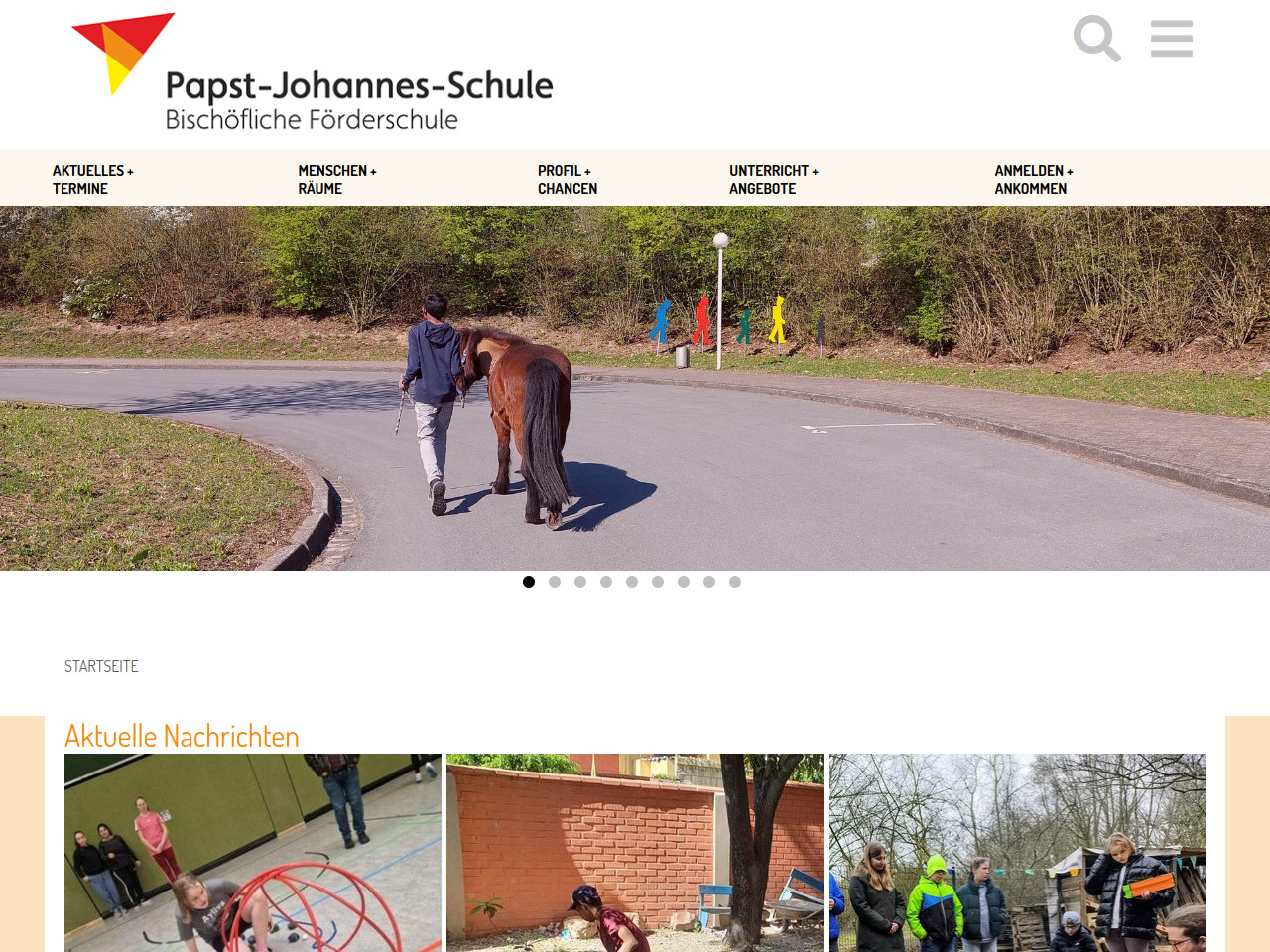Viewport: 1270px width, 952px height.
Task: Open the sports hall news thumbnail
Action: [253, 853]
